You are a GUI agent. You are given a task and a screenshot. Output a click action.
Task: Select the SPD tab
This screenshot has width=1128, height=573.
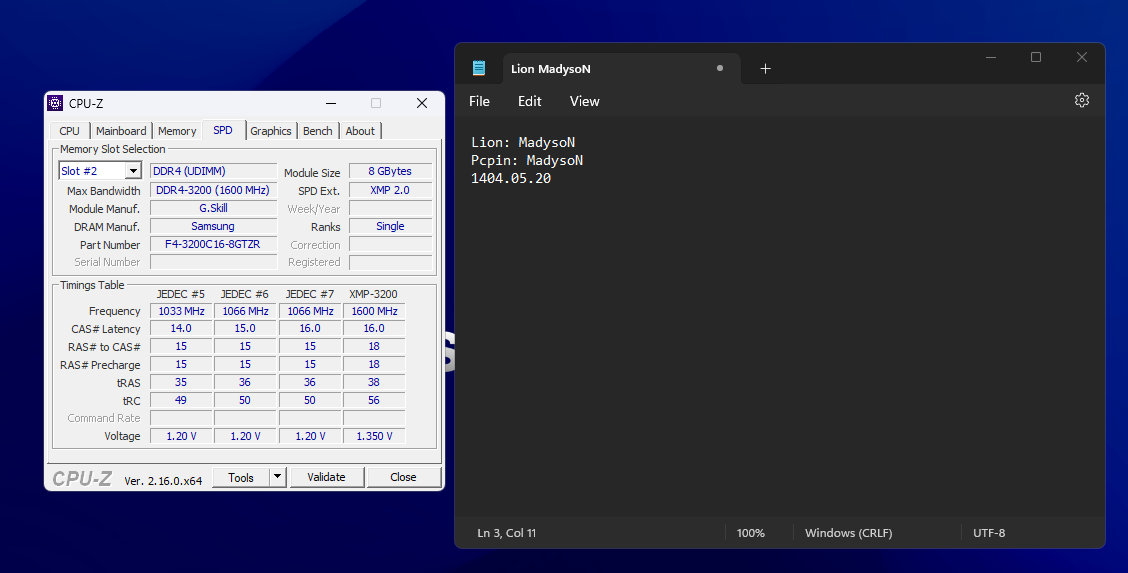(x=223, y=130)
